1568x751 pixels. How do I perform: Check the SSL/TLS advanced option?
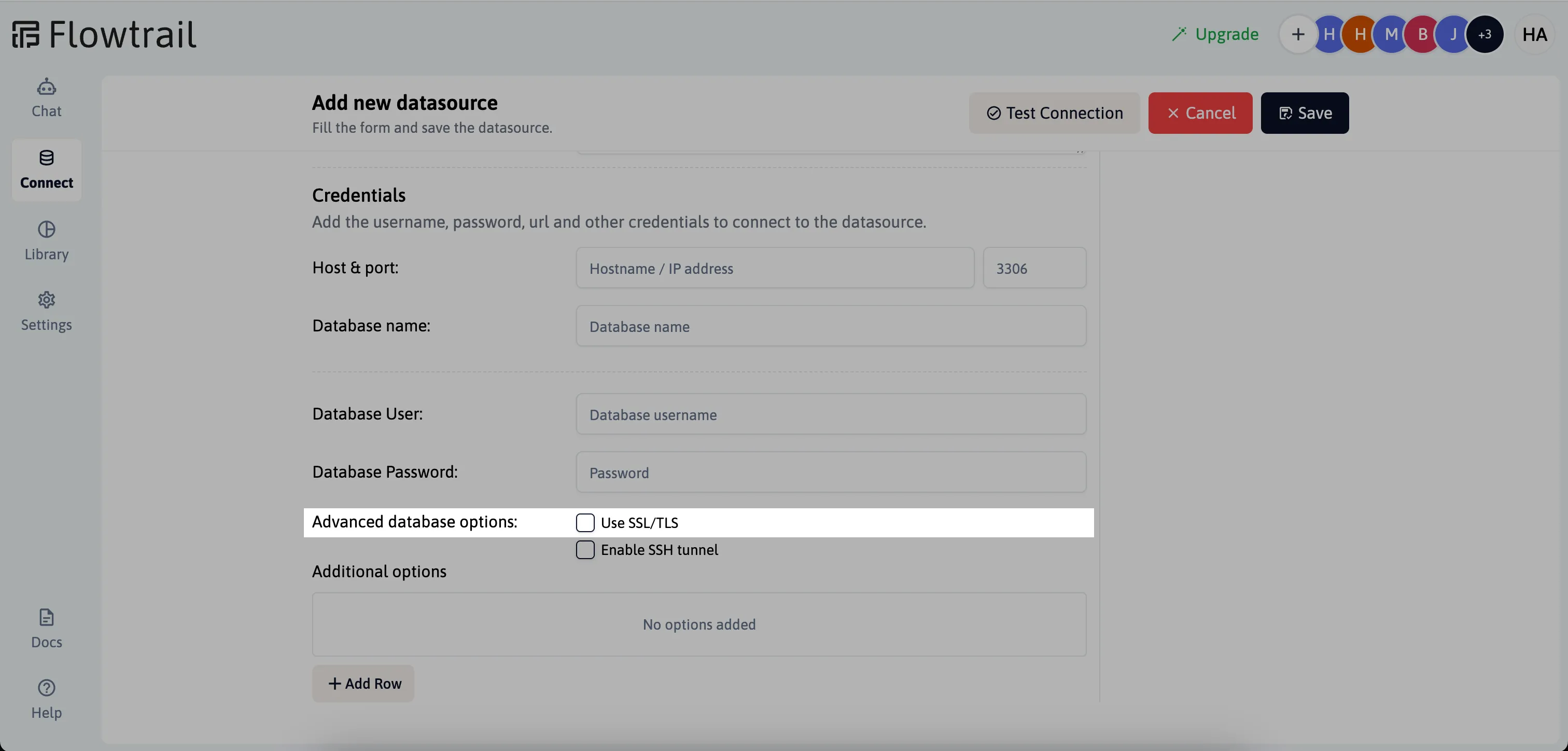tap(585, 522)
